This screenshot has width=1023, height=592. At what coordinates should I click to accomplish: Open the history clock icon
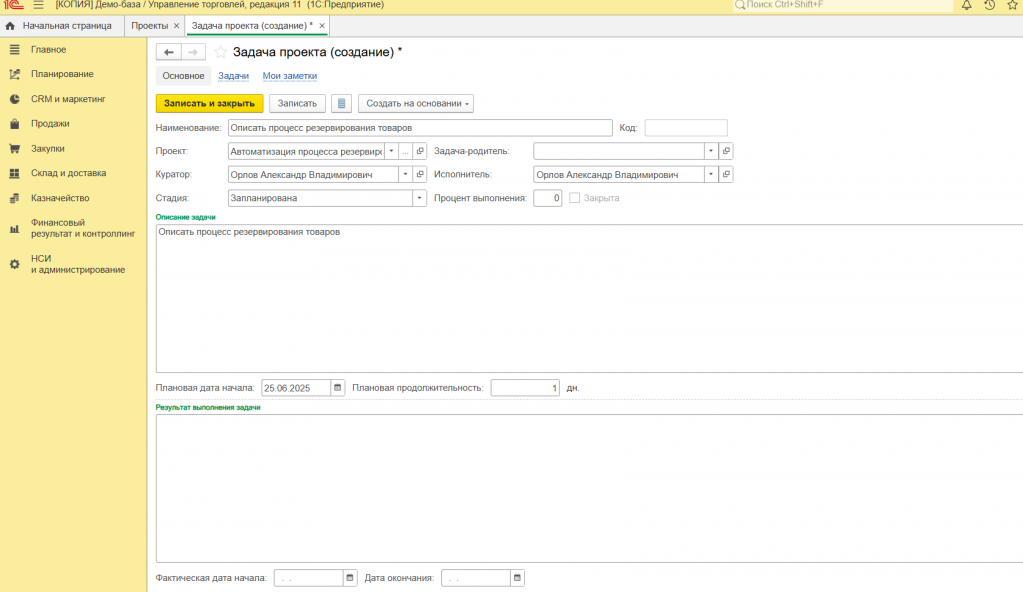[990, 5]
